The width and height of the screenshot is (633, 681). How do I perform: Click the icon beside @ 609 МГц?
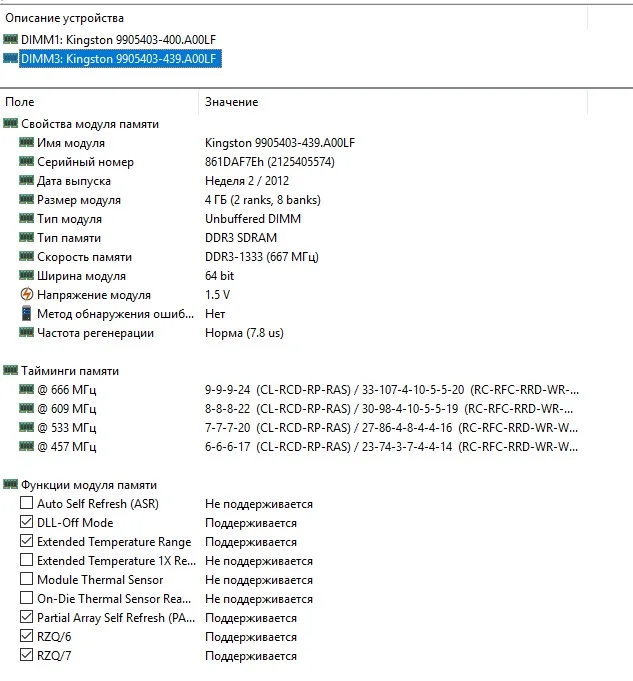click(27, 408)
